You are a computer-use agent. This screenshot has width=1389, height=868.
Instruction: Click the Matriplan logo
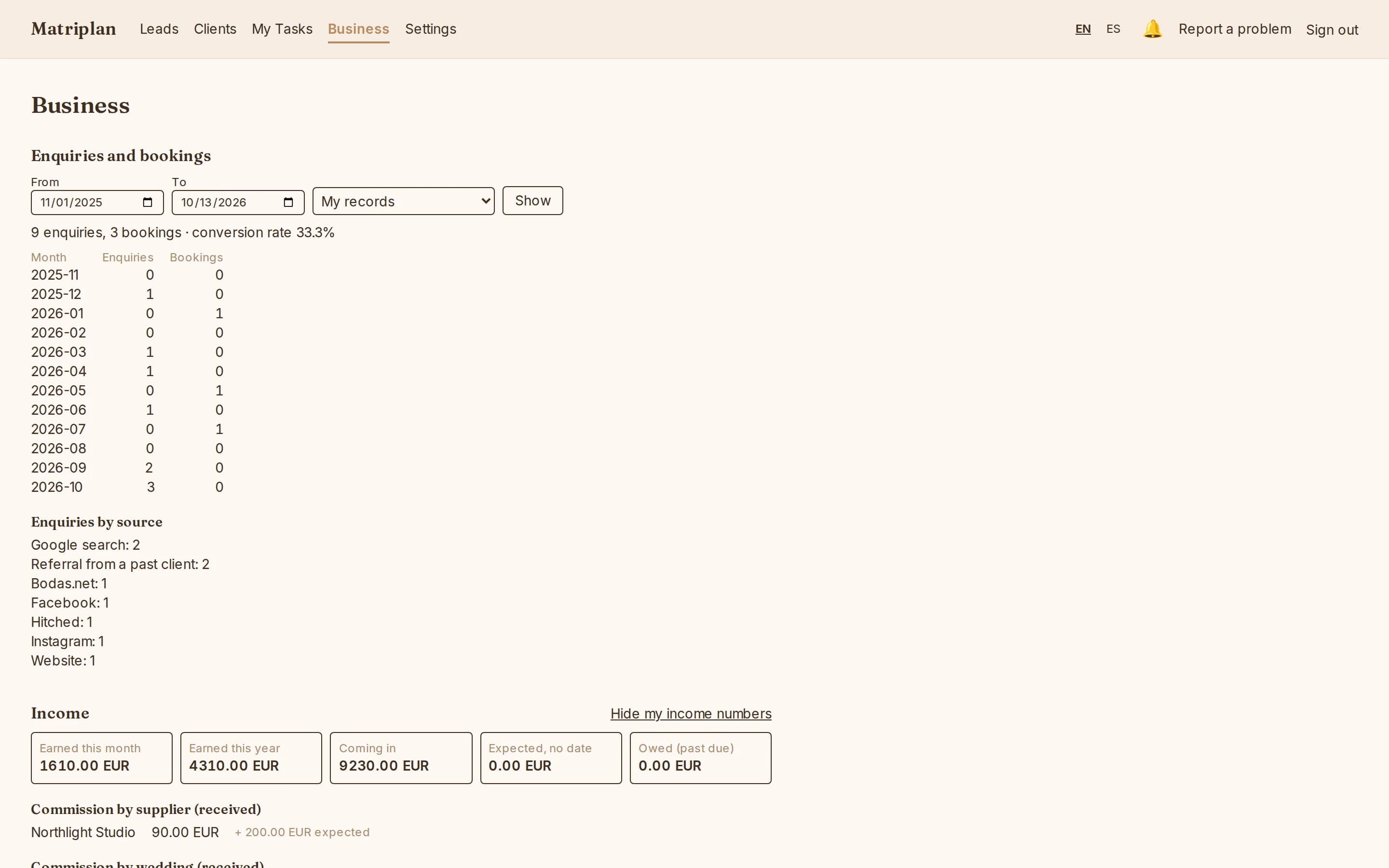73,29
